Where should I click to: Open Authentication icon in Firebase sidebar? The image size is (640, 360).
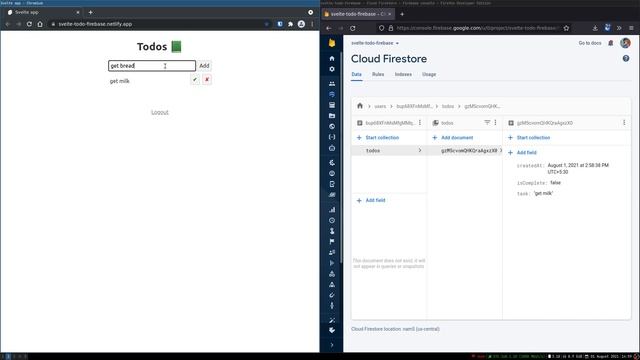coord(332,84)
